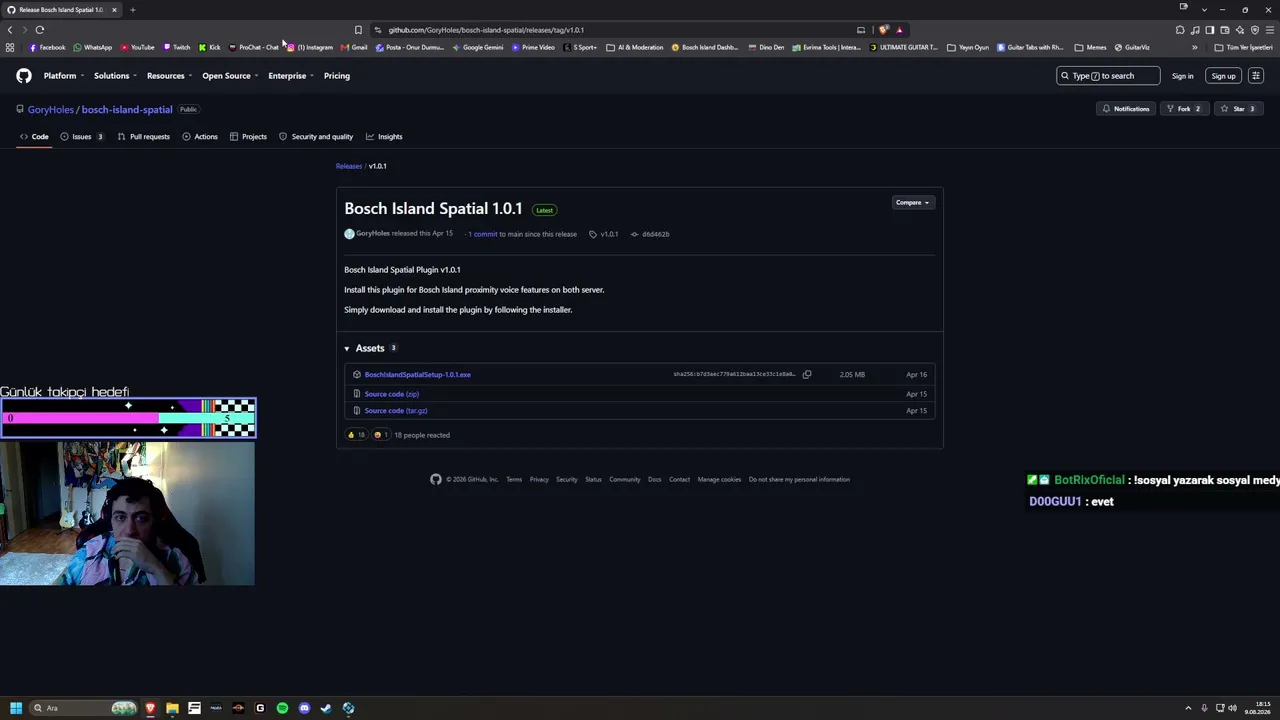Show hidden system tray icons
1280x720 pixels.
pyautogui.click(x=1188, y=708)
